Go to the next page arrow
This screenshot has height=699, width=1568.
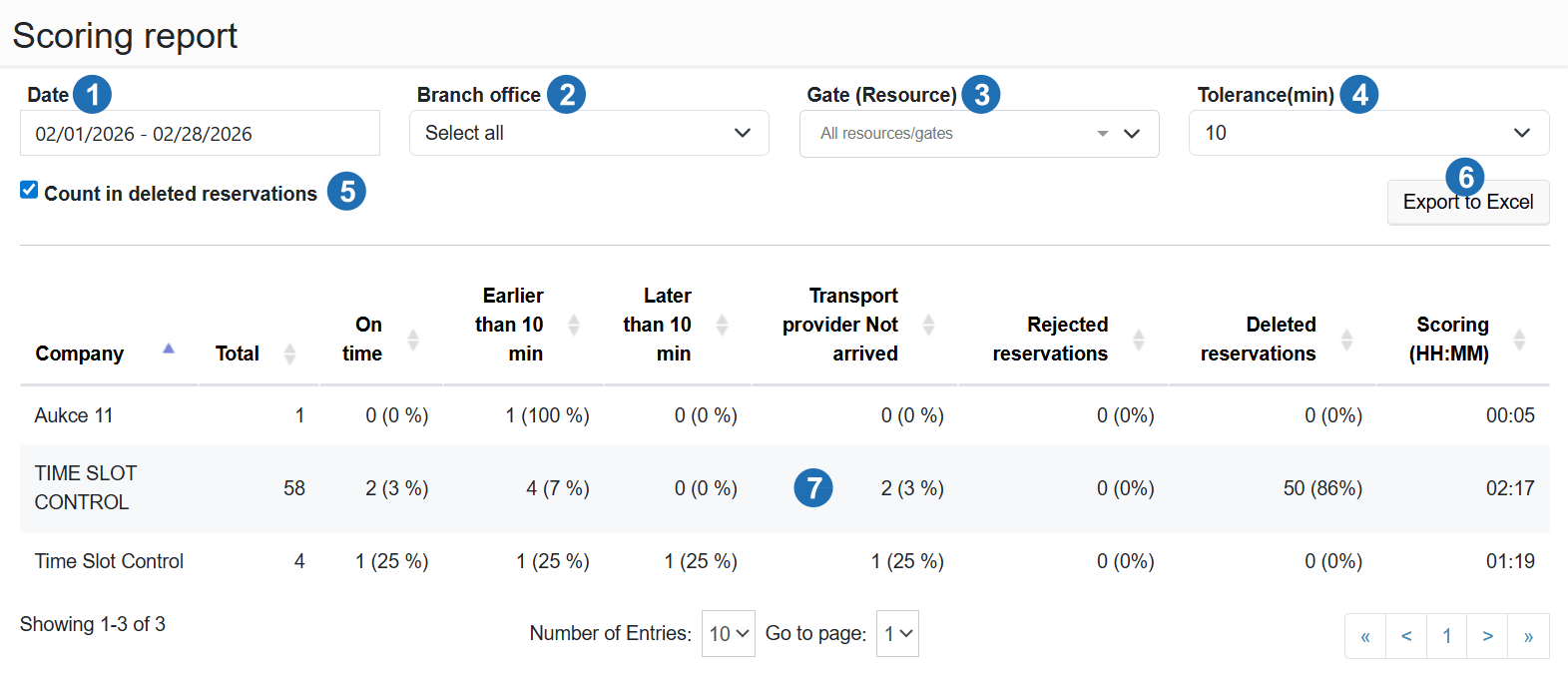click(x=1487, y=636)
